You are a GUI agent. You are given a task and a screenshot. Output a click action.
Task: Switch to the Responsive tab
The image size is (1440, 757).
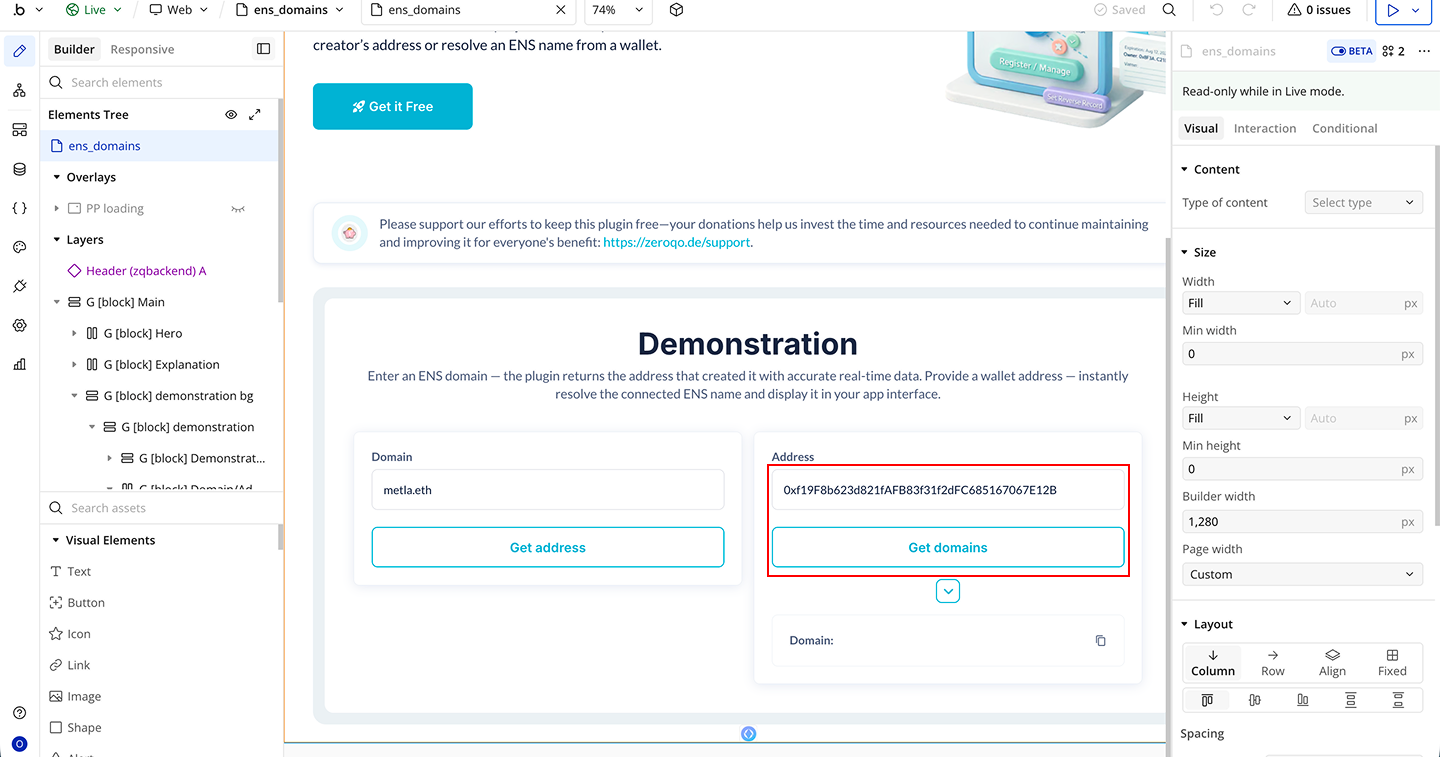click(142, 49)
